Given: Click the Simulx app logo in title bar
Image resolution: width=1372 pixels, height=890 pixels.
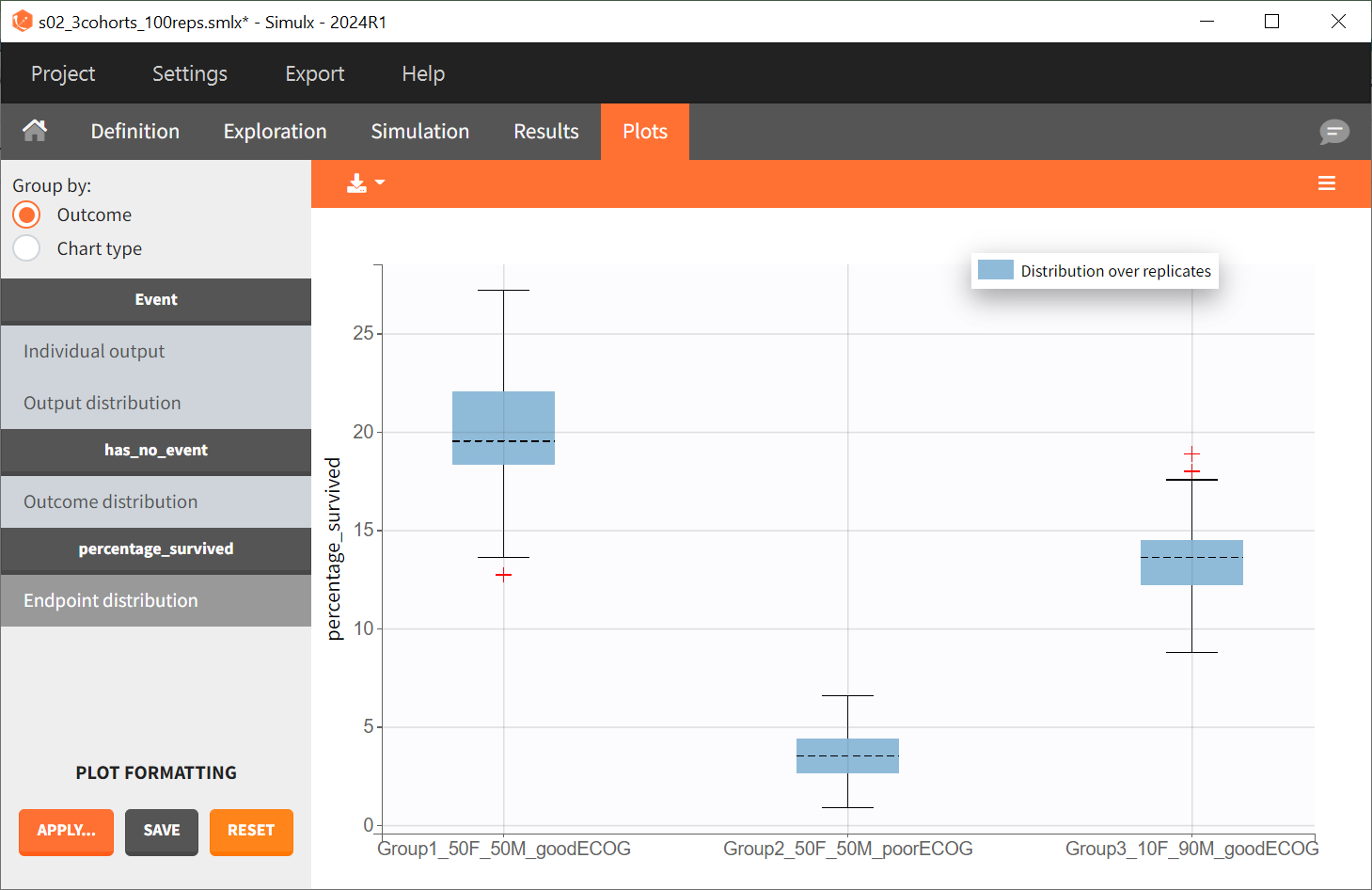Looking at the screenshot, I should pyautogui.click(x=22, y=22).
